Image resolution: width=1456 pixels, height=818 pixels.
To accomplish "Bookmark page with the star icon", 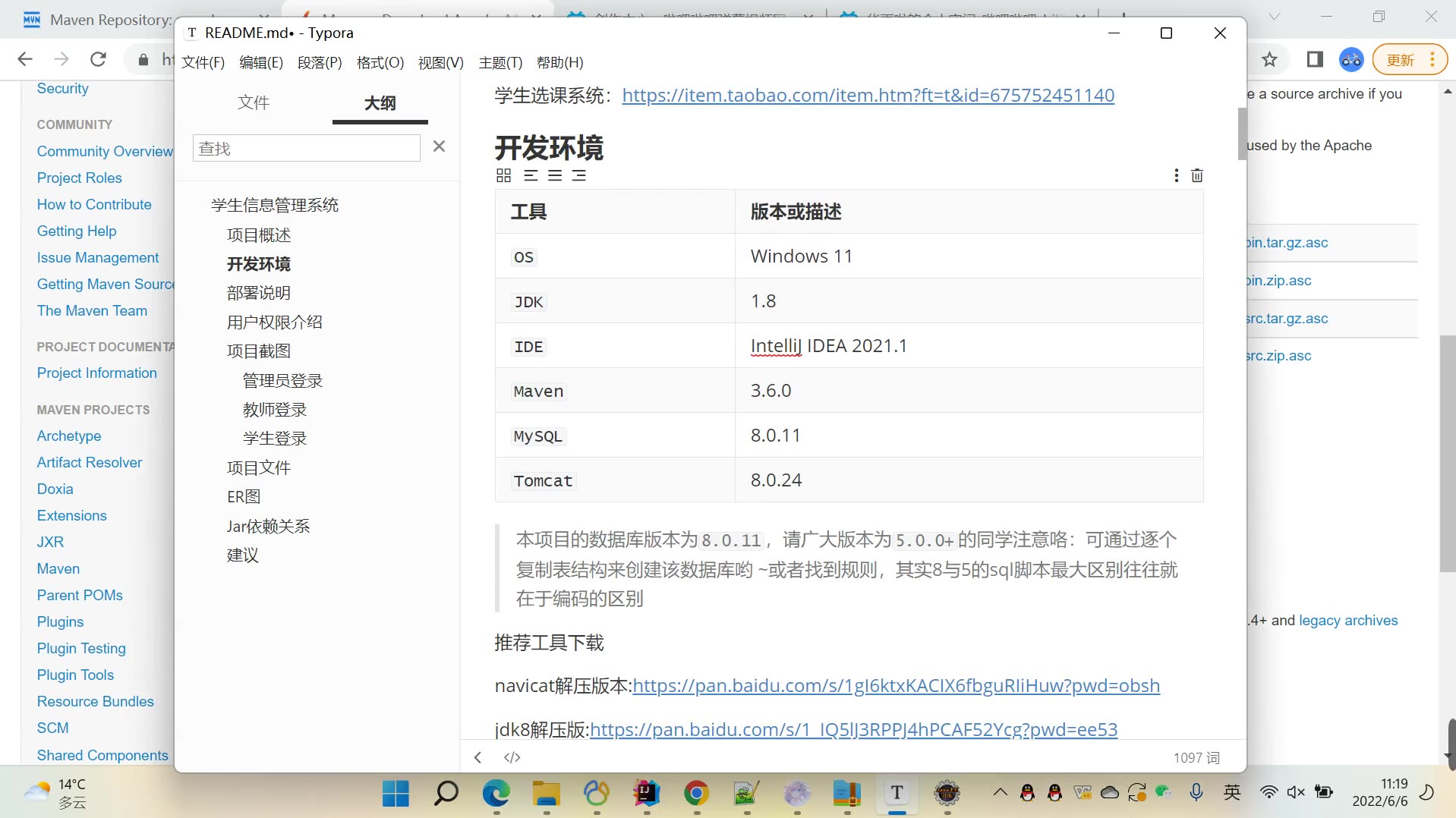I will [1269, 59].
